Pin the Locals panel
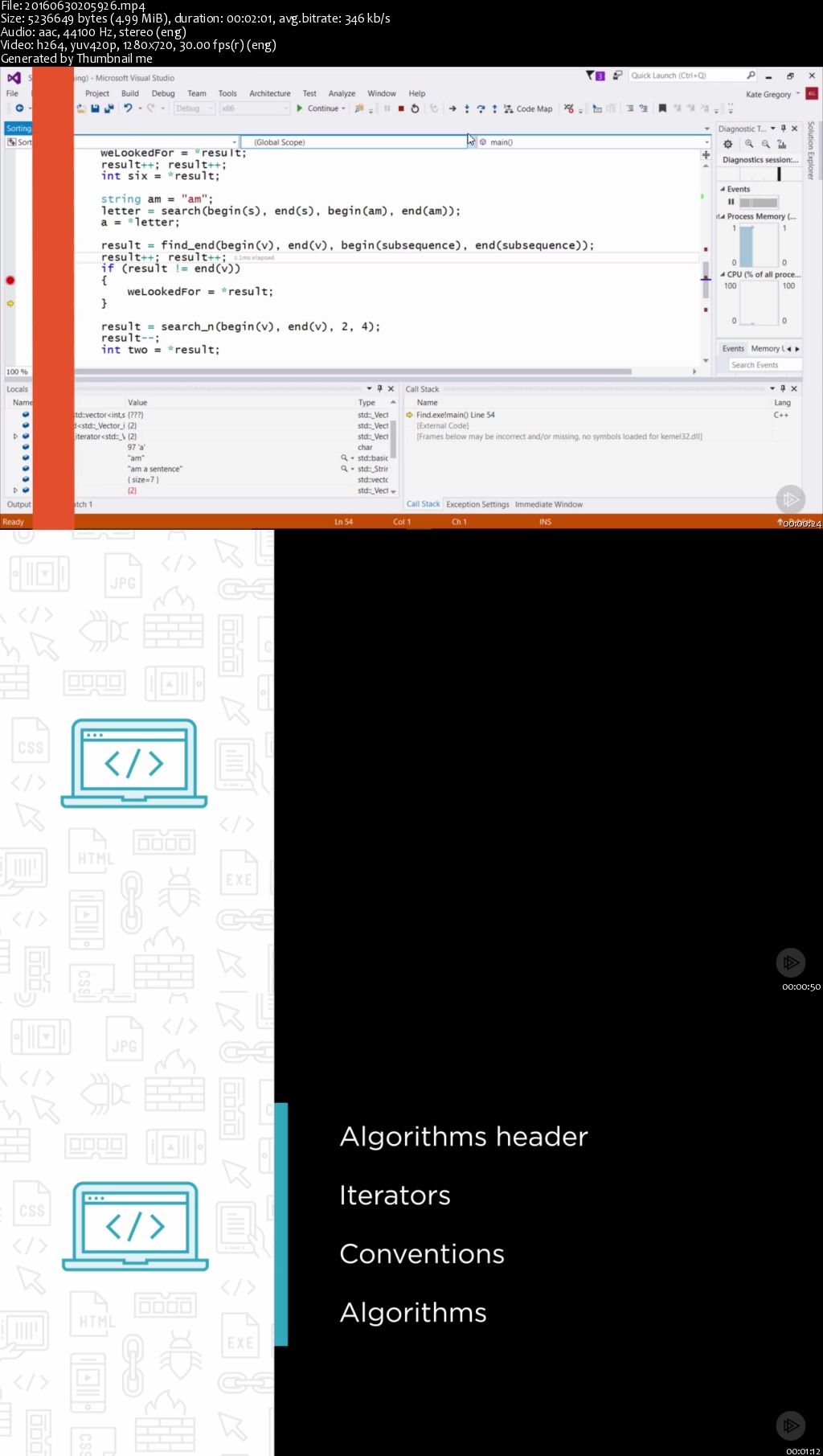The height and width of the screenshot is (1456, 823). pos(380,388)
